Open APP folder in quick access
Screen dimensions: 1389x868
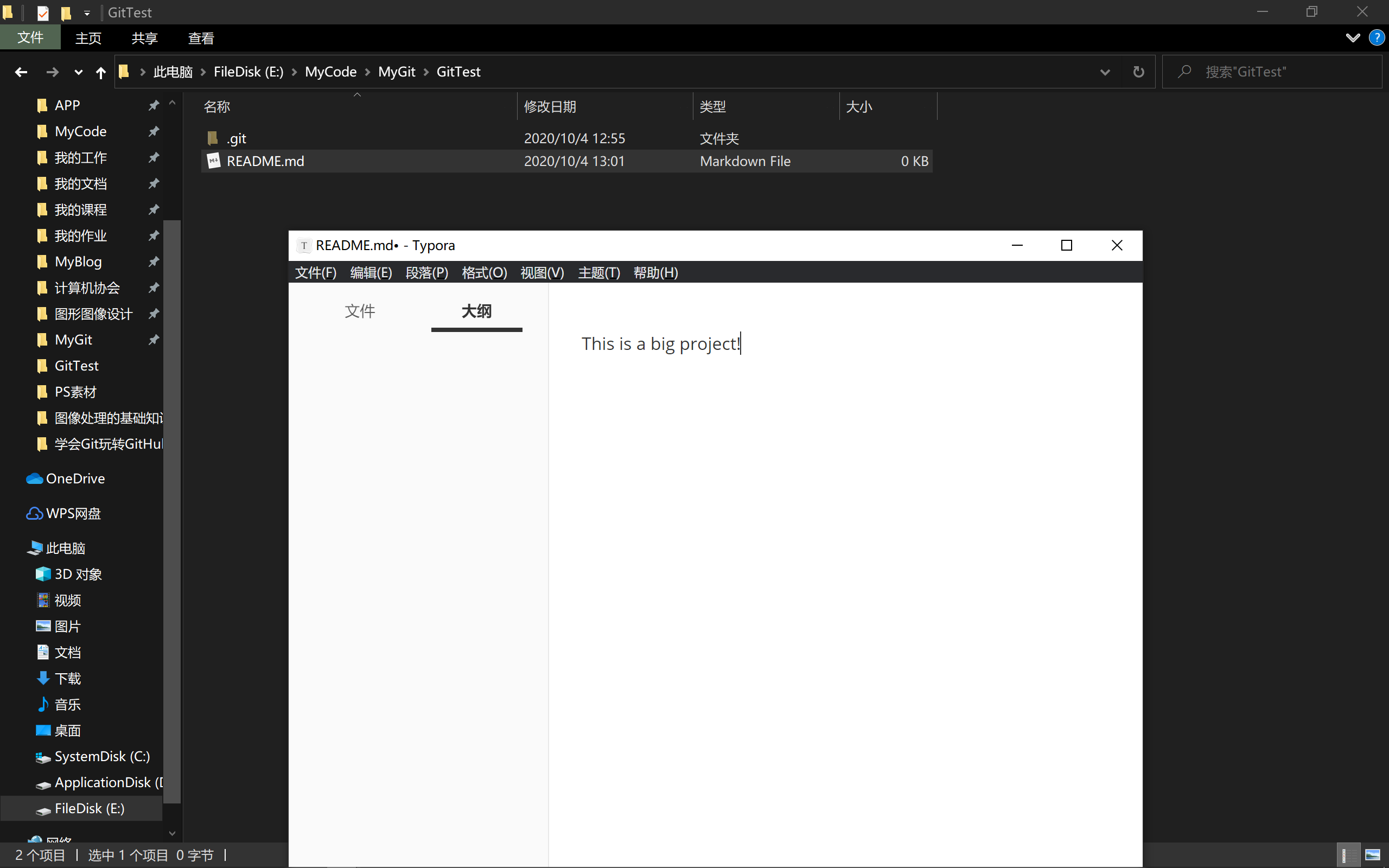pos(67,105)
